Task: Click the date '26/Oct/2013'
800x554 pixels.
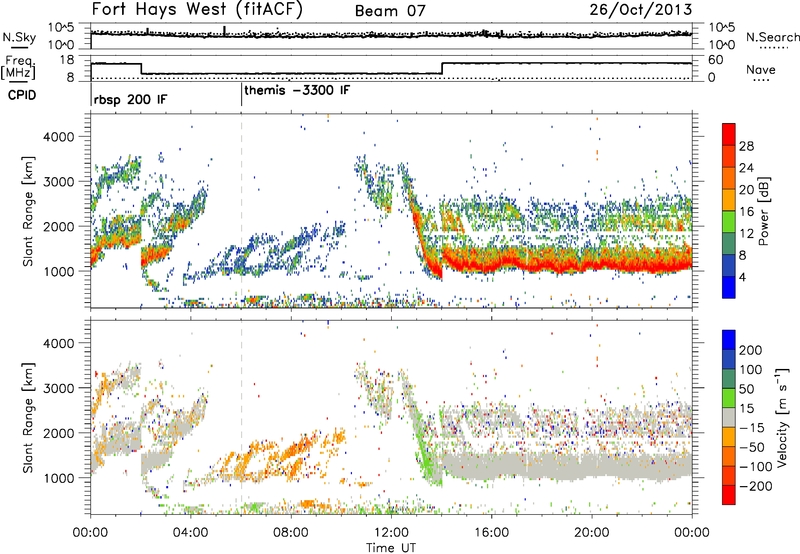Action: tap(641, 10)
